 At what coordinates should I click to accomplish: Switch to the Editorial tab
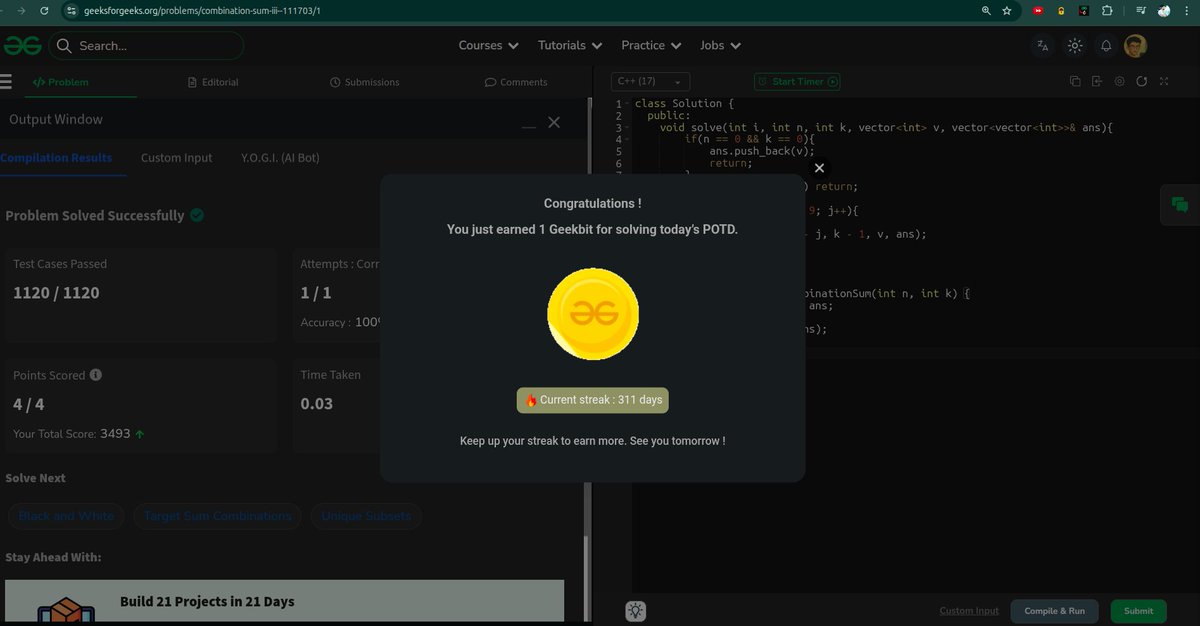(213, 82)
